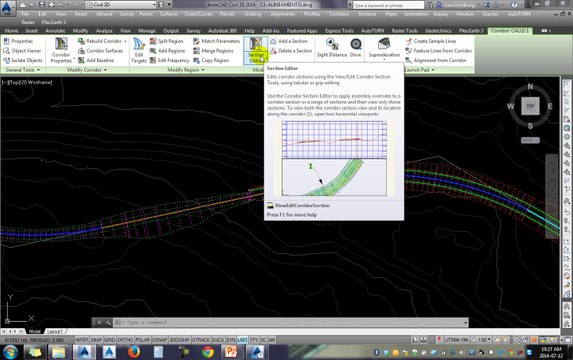Select the Add Regions tool

(x=167, y=51)
